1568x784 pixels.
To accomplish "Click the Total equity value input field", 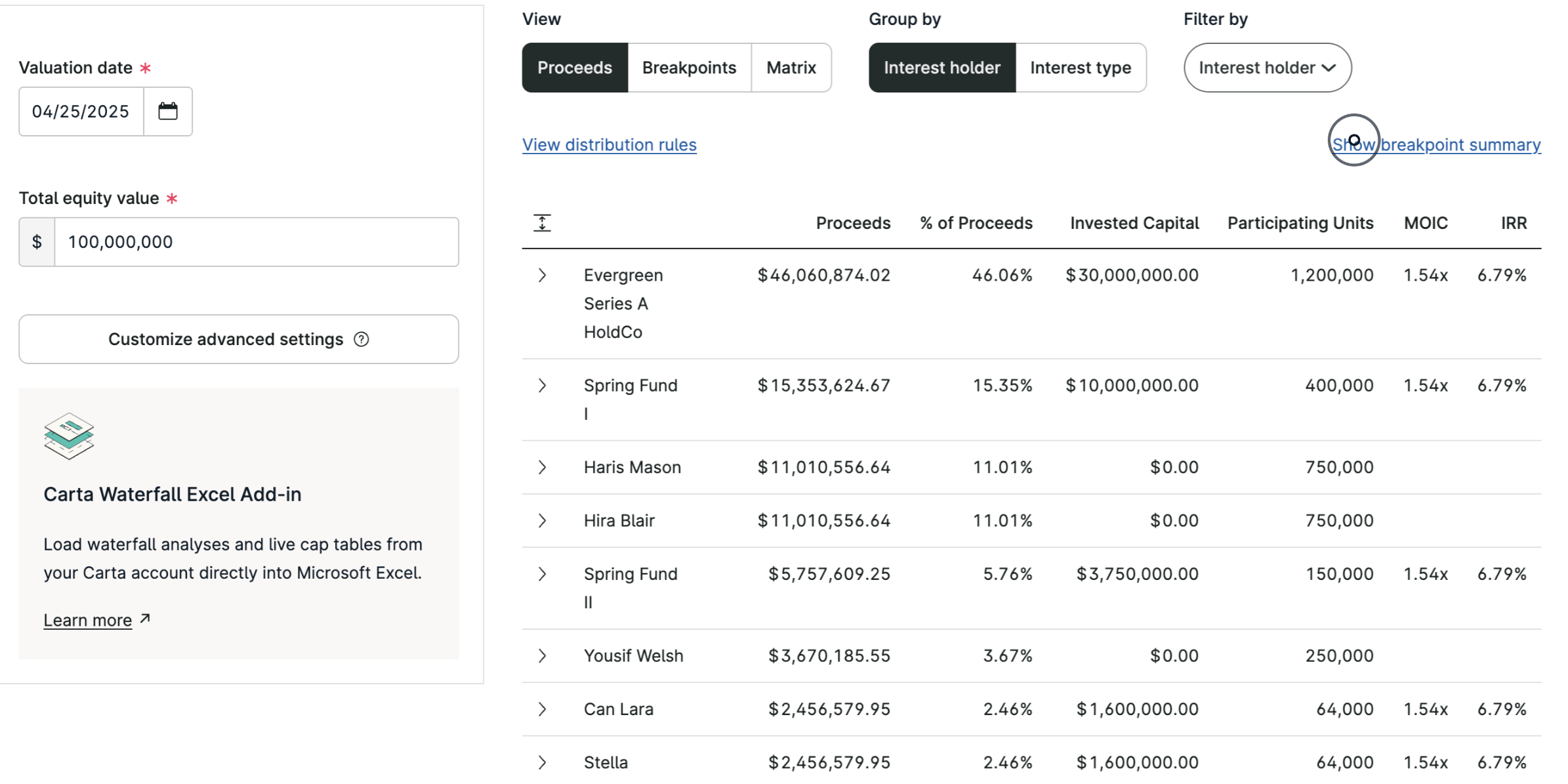I will (x=256, y=241).
